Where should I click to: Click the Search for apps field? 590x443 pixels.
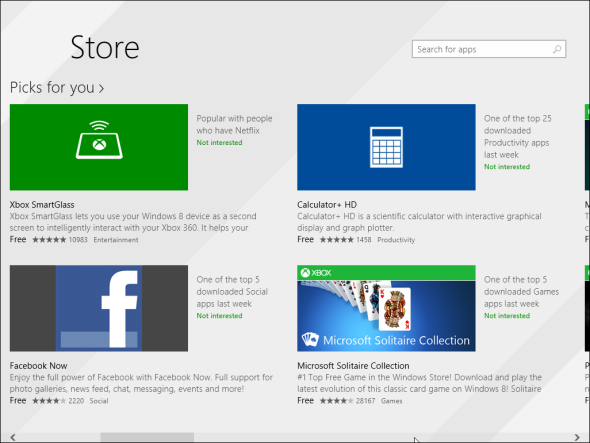(489, 49)
